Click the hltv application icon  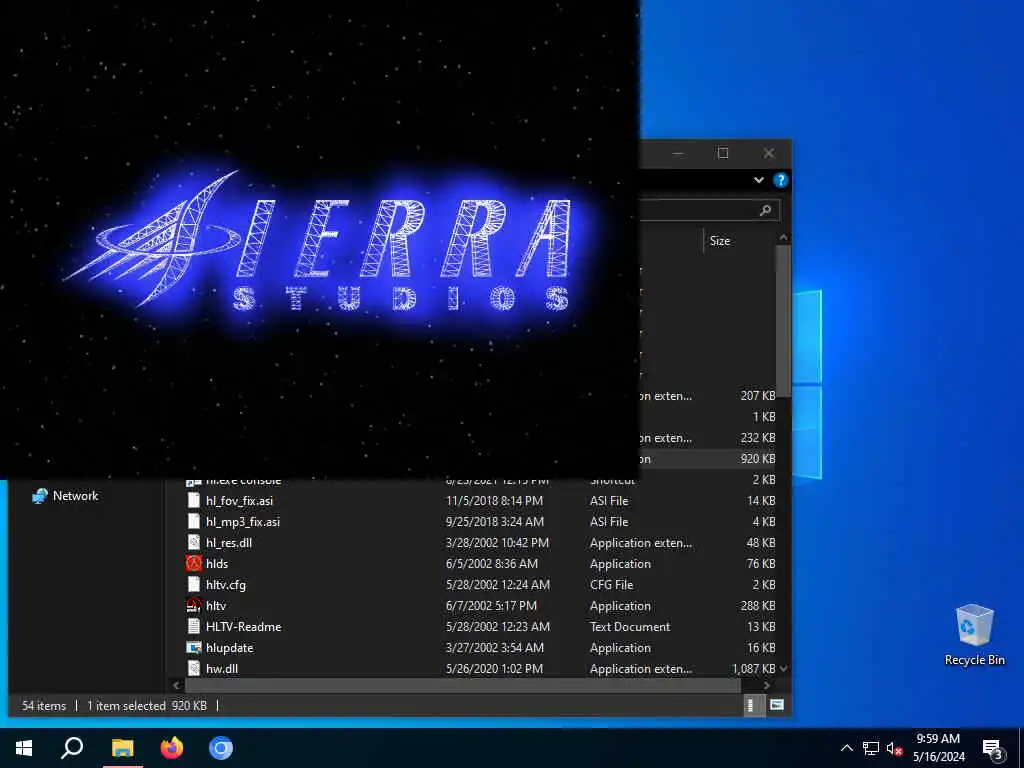194,605
